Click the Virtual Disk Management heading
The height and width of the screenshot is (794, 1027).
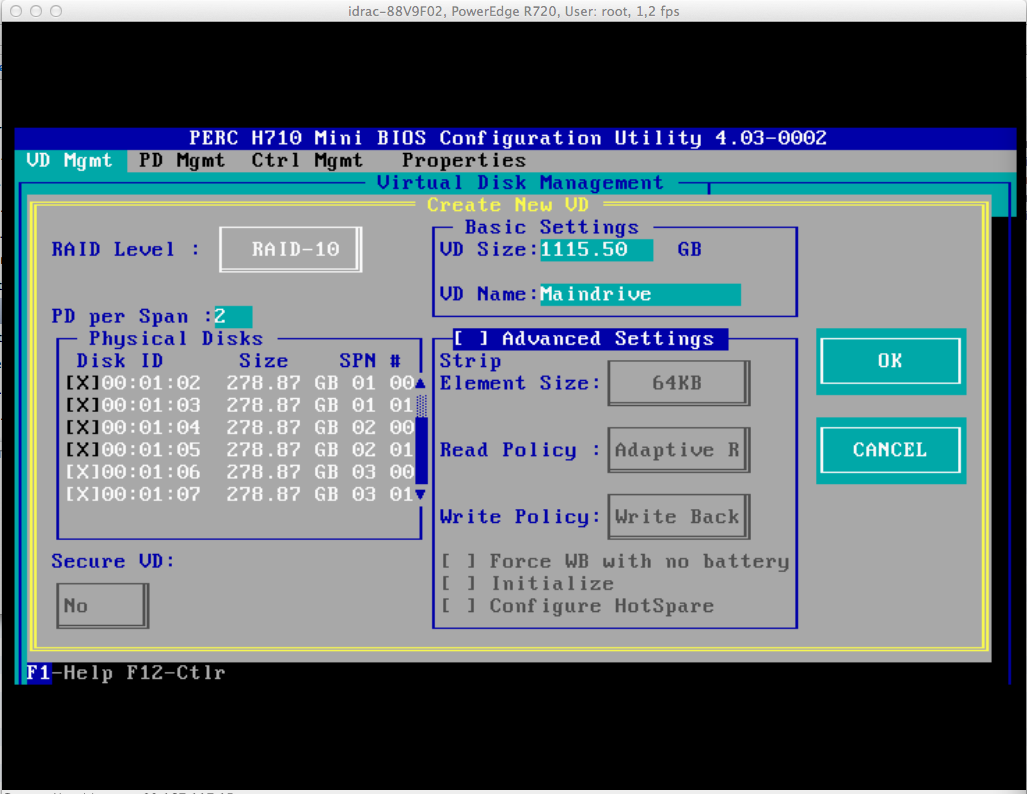520,183
